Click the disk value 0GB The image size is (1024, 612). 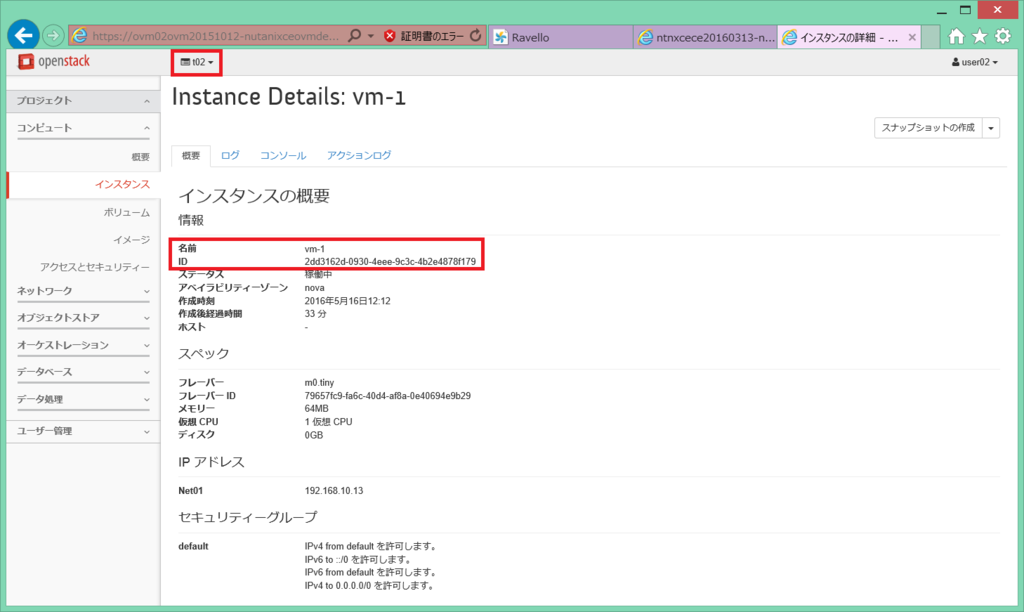[313, 435]
